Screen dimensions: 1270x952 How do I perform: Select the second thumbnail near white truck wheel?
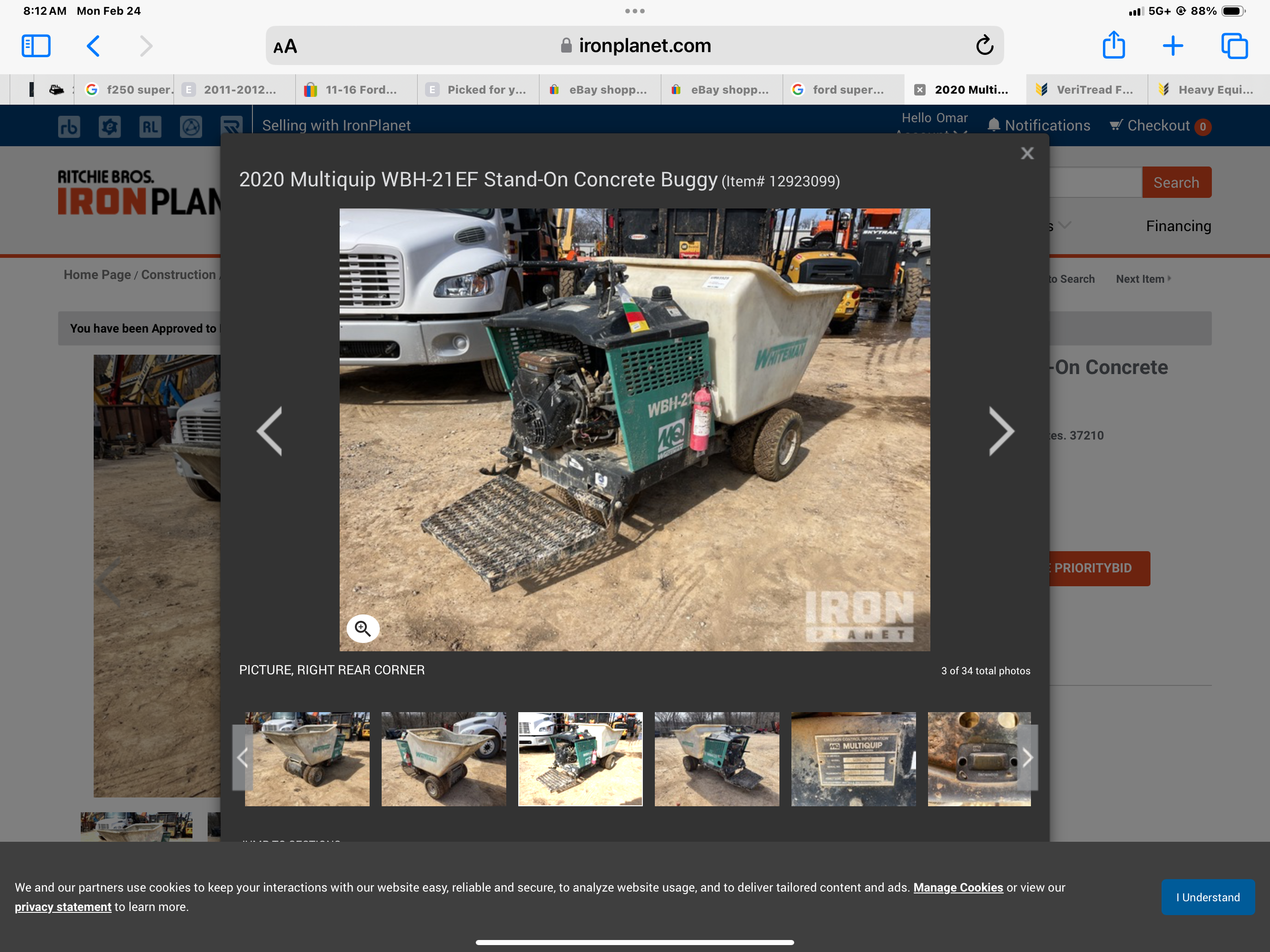click(444, 759)
